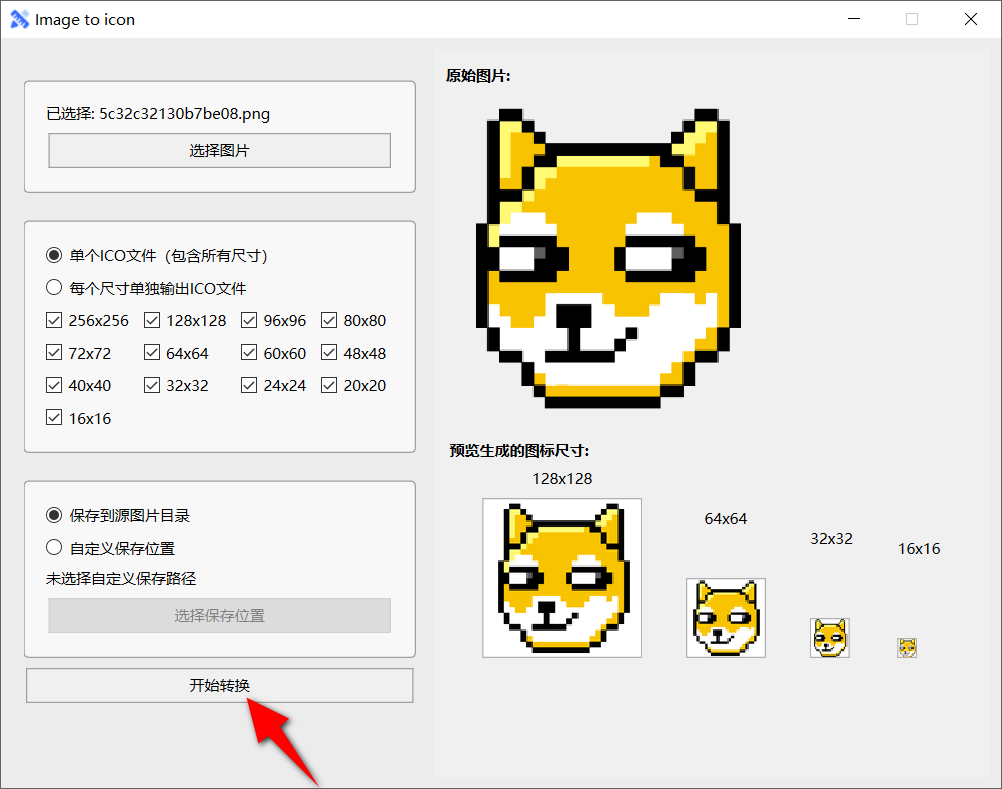Click the Image to icon app logo

[x=20, y=19]
